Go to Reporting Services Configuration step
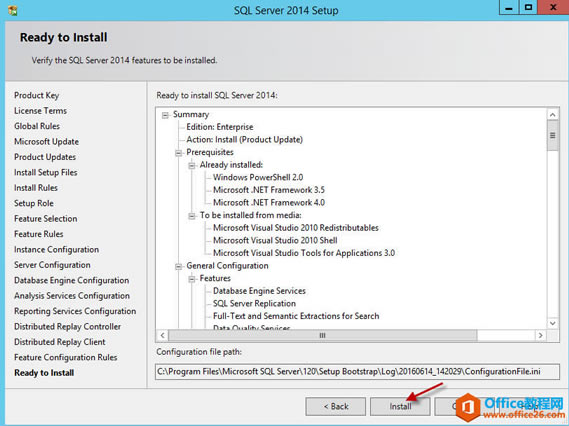 (75, 311)
